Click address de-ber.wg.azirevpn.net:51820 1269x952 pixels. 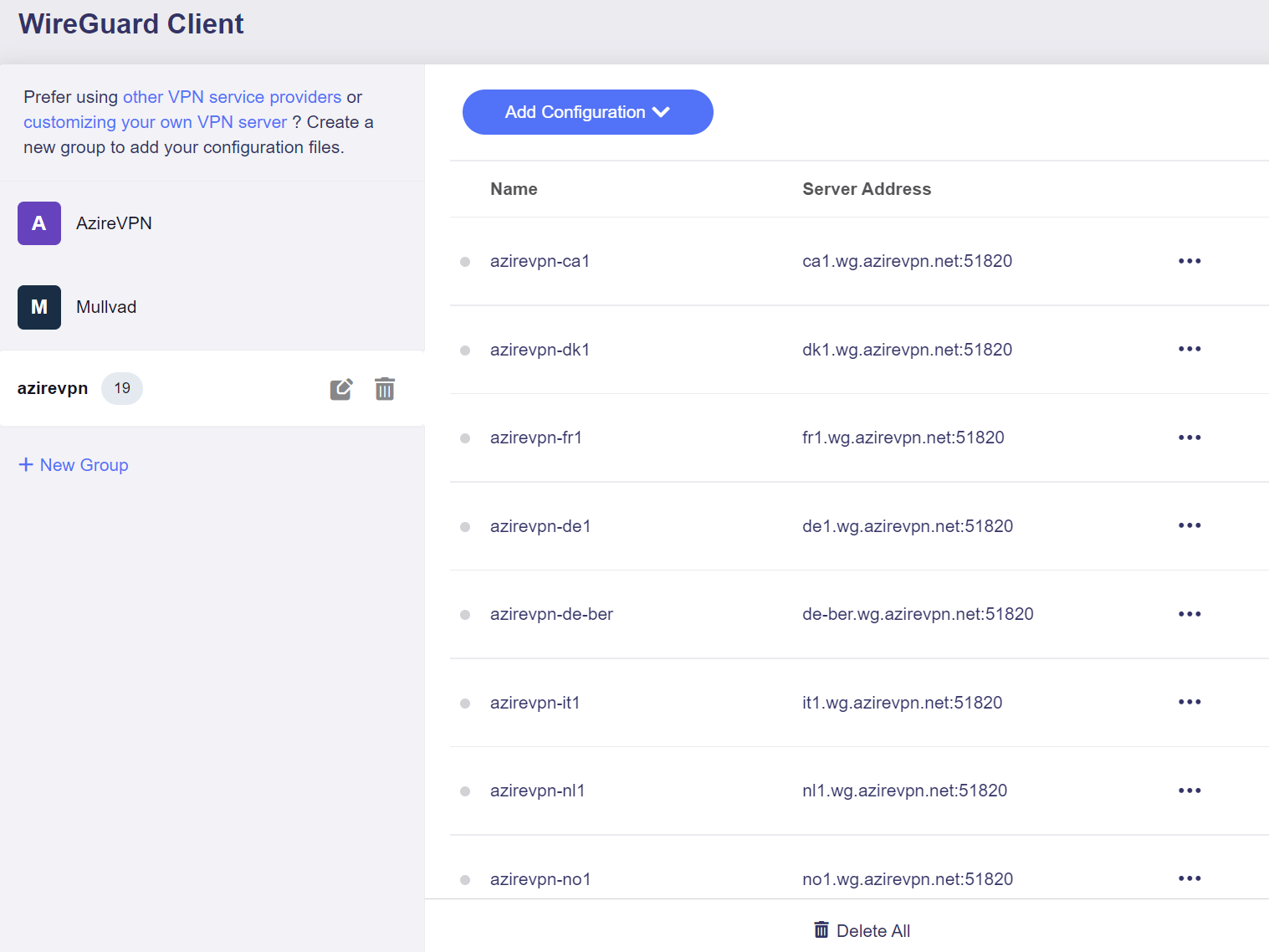coord(918,614)
